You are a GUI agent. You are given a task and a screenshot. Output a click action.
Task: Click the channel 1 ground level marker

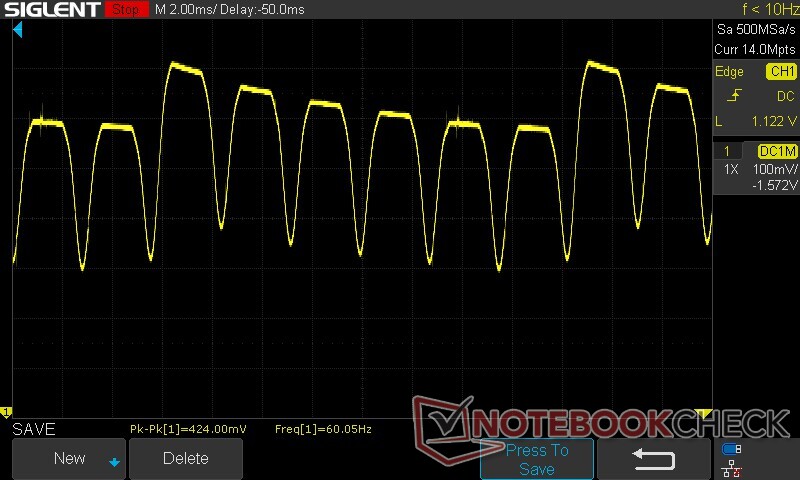[6, 412]
